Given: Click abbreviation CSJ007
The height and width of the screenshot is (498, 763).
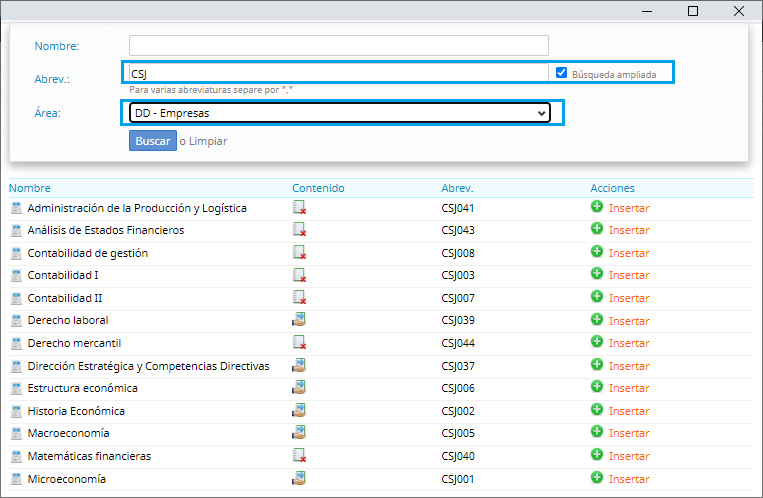Looking at the screenshot, I should [457, 298].
